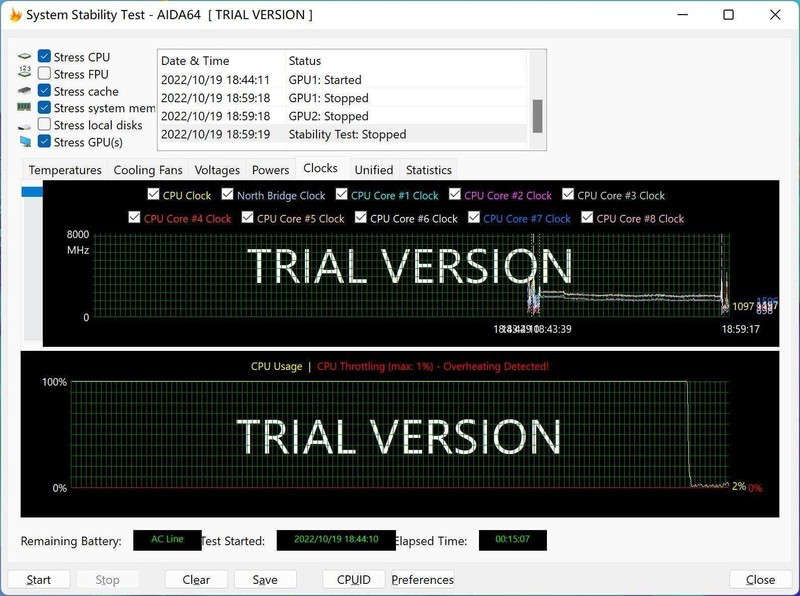This screenshot has height=596, width=800.
Task: Click the CPU chip icon beside Stress CPU
Action: [24, 57]
